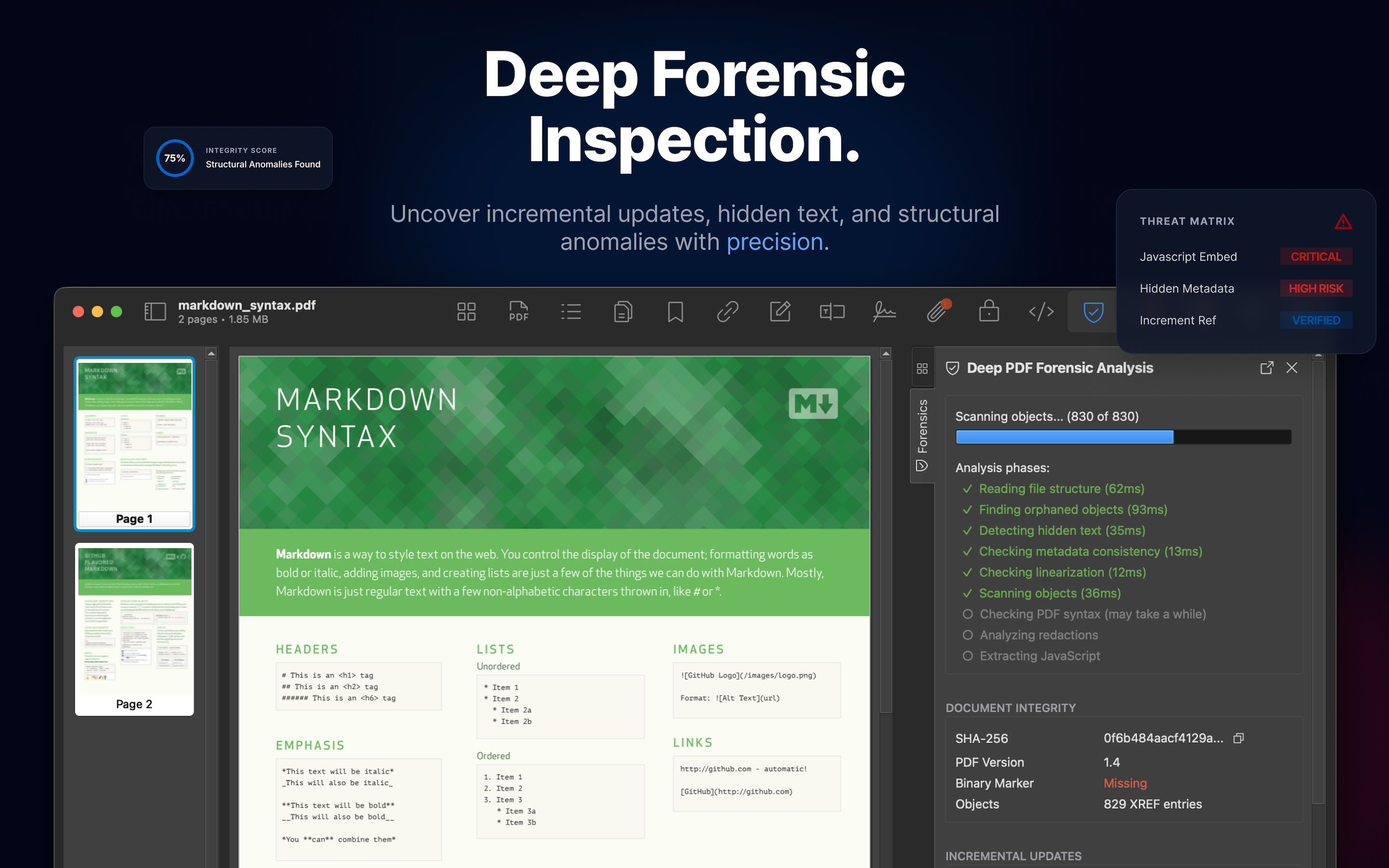1389x868 pixels.
Task: Open the copy pages icon
Action: [x=623, y=312]
